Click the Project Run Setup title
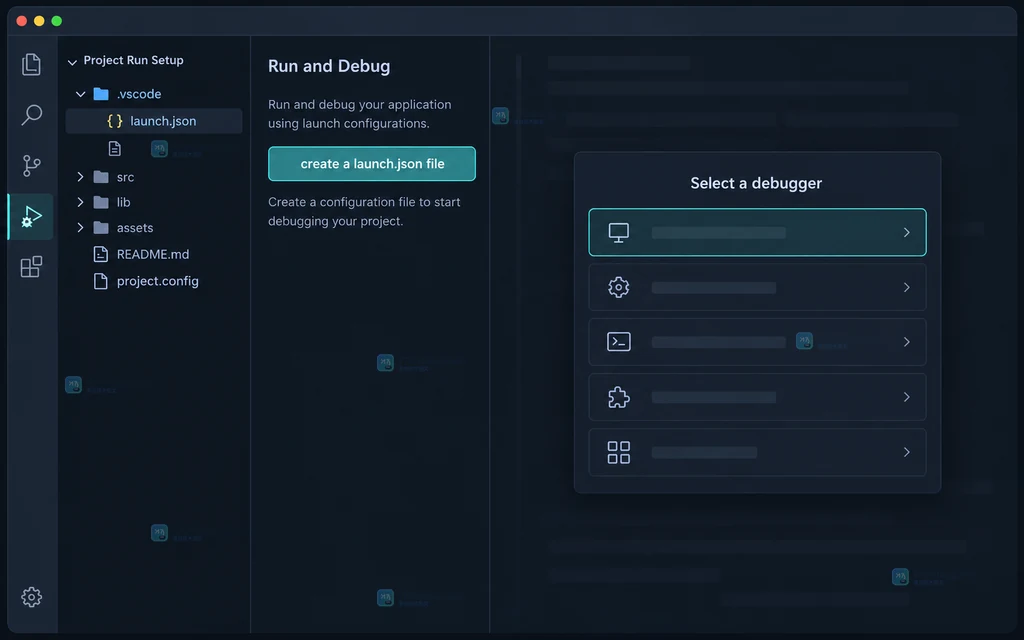 point(133,60)
